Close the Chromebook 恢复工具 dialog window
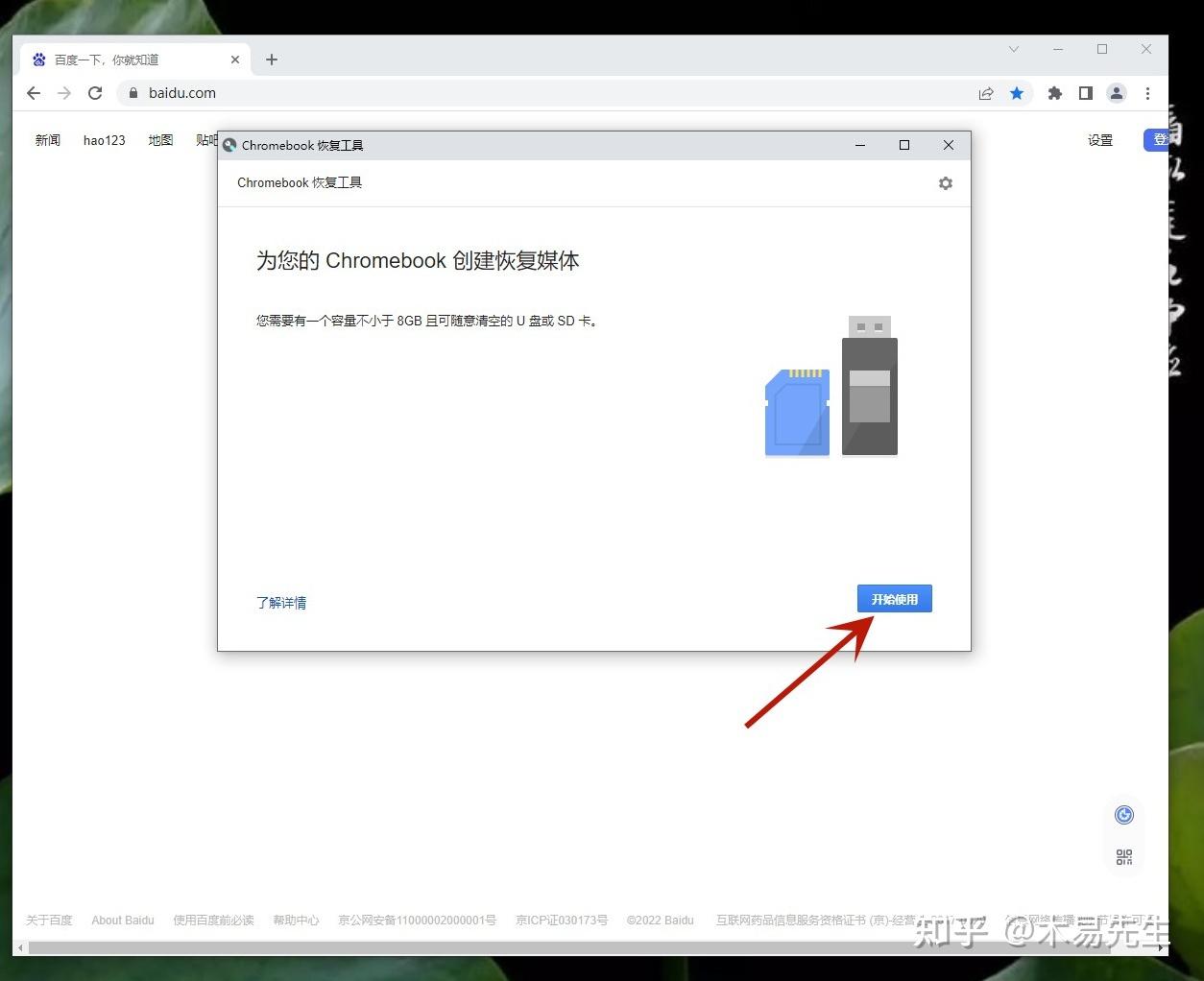This screenshot has width=1204, height=981. coord(949,145)
